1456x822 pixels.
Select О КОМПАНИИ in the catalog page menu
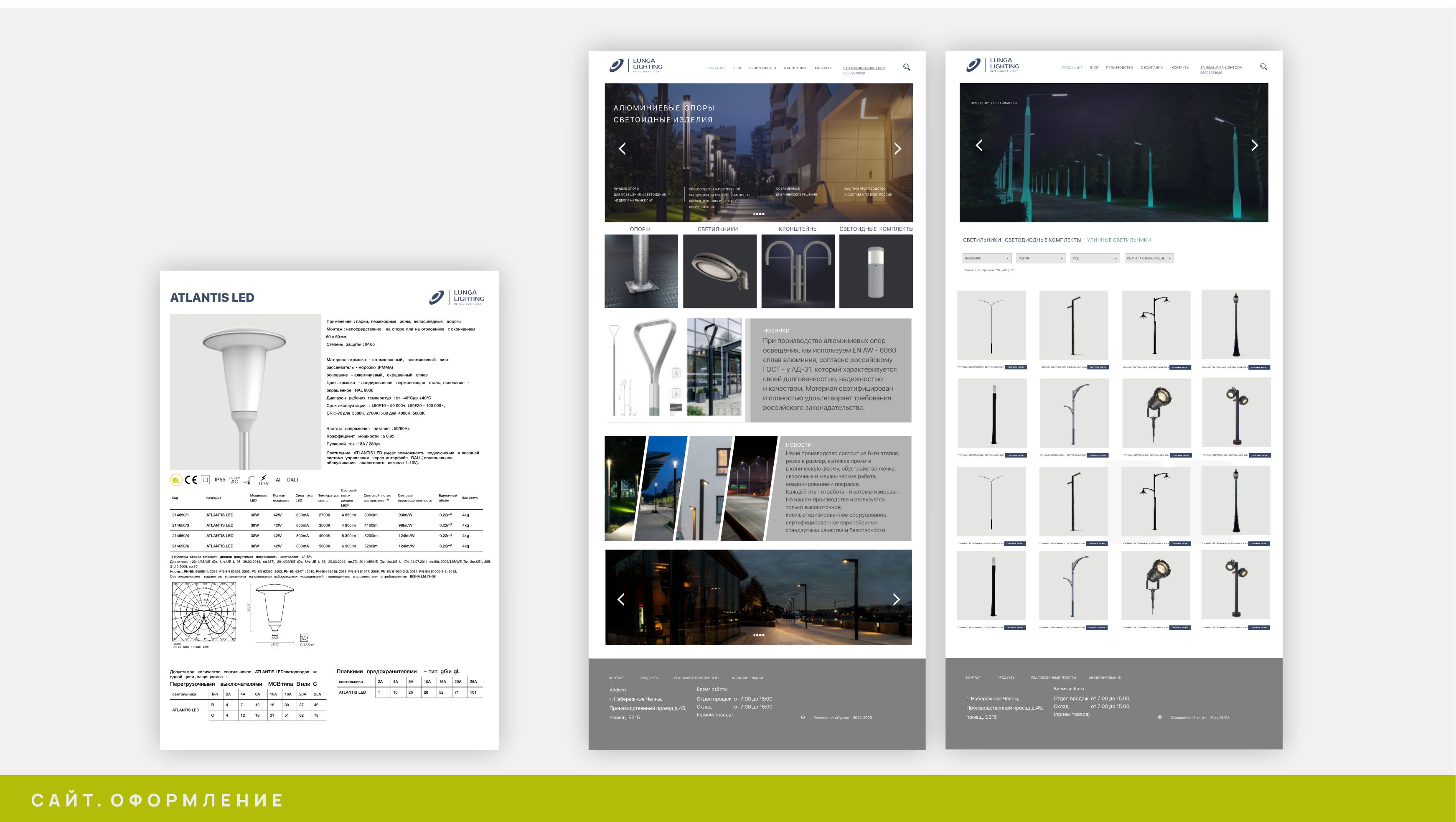[1151, 67]
